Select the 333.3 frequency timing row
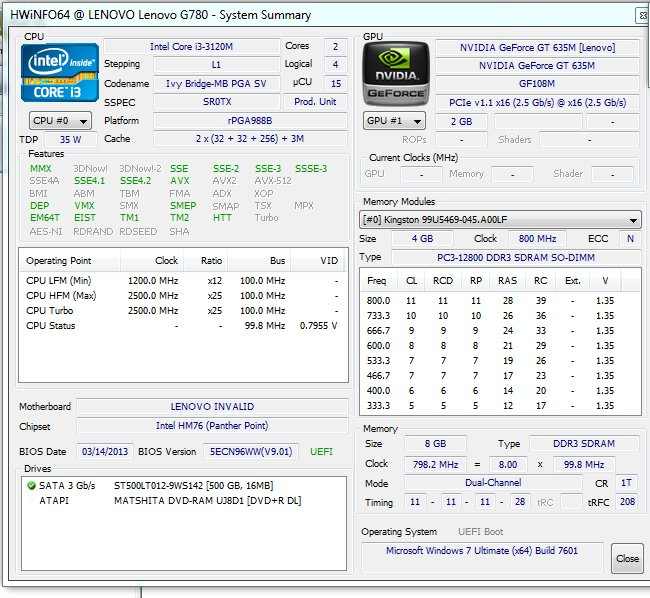650x598 pixels. (500, 406)
